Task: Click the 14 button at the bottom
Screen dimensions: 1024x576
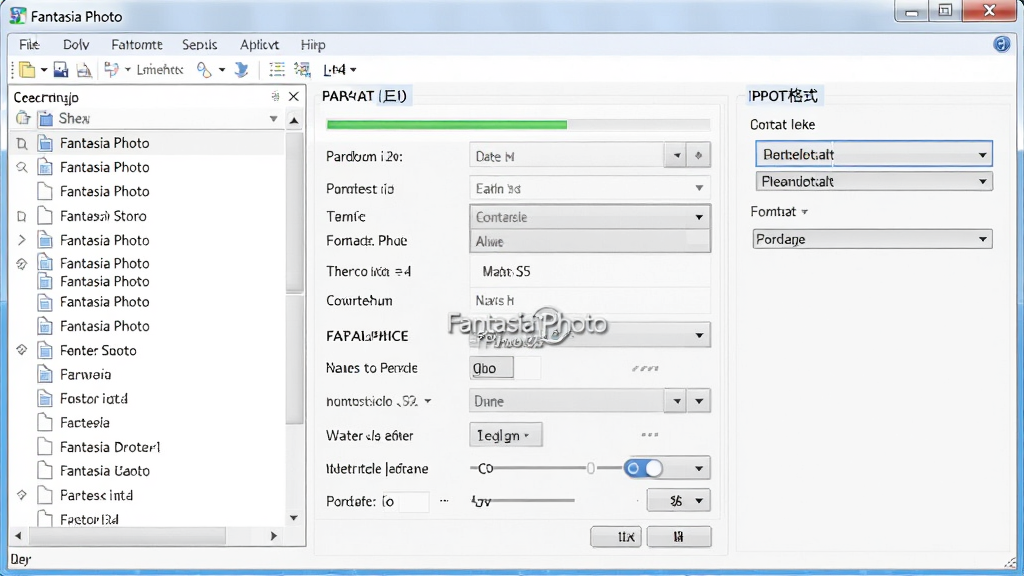Action: 679,536
